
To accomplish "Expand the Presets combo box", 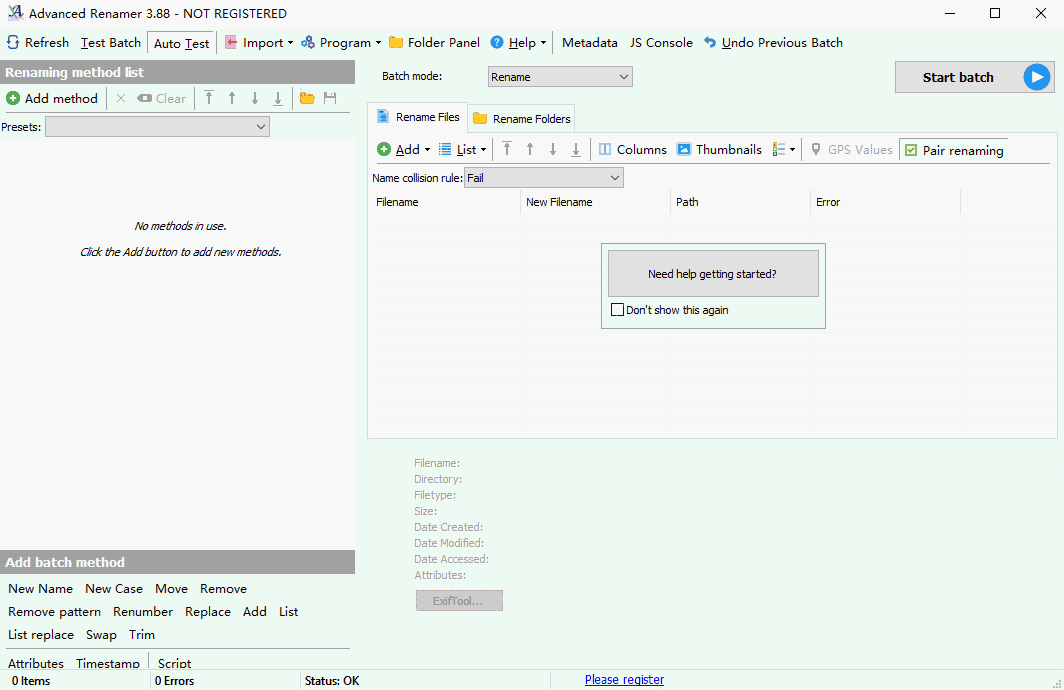I will [157, 127].
